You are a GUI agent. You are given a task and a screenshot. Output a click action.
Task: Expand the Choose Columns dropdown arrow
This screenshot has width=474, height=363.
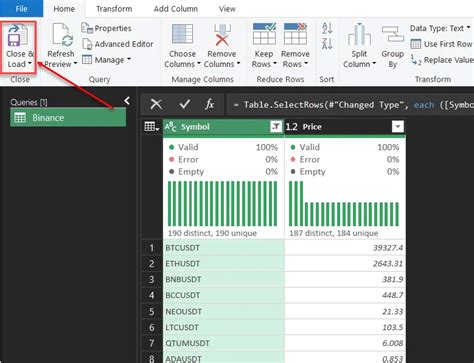199,64
